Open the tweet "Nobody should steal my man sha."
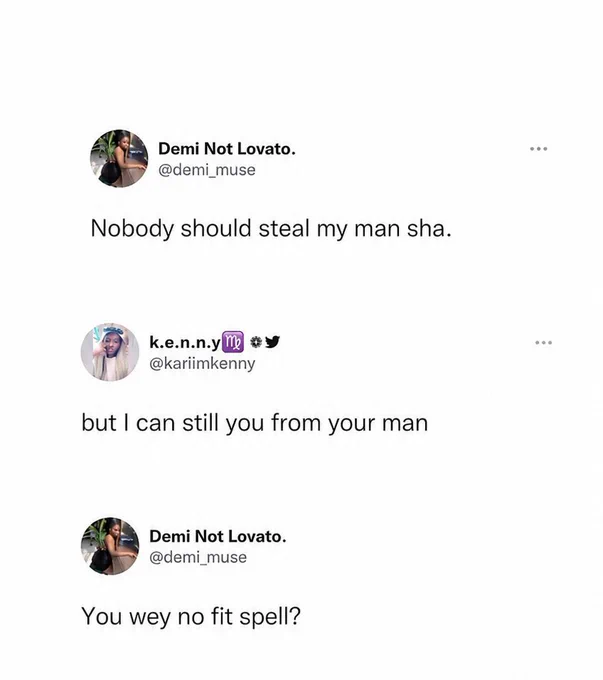The image size is (603, 680). (271, 229)
